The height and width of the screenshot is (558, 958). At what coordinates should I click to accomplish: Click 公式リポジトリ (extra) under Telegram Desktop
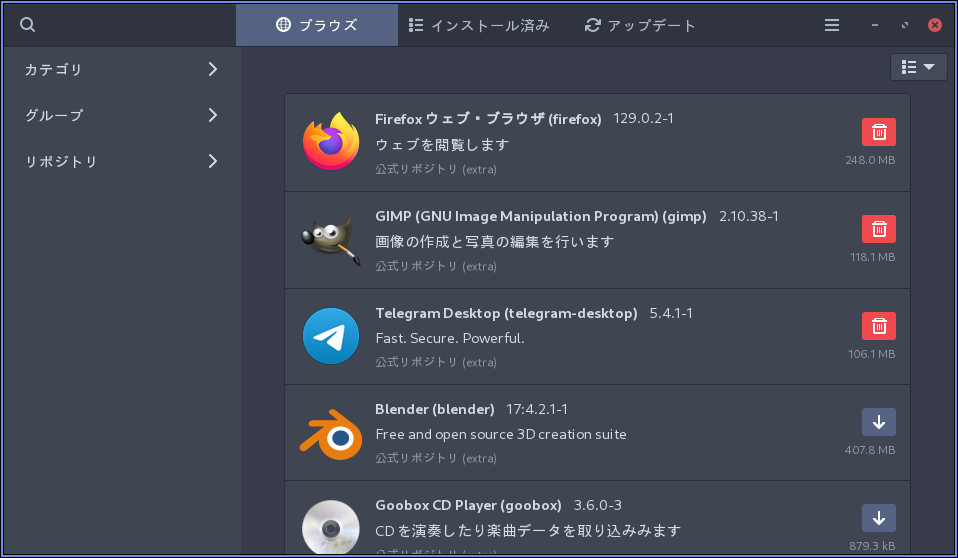[436, 362]
